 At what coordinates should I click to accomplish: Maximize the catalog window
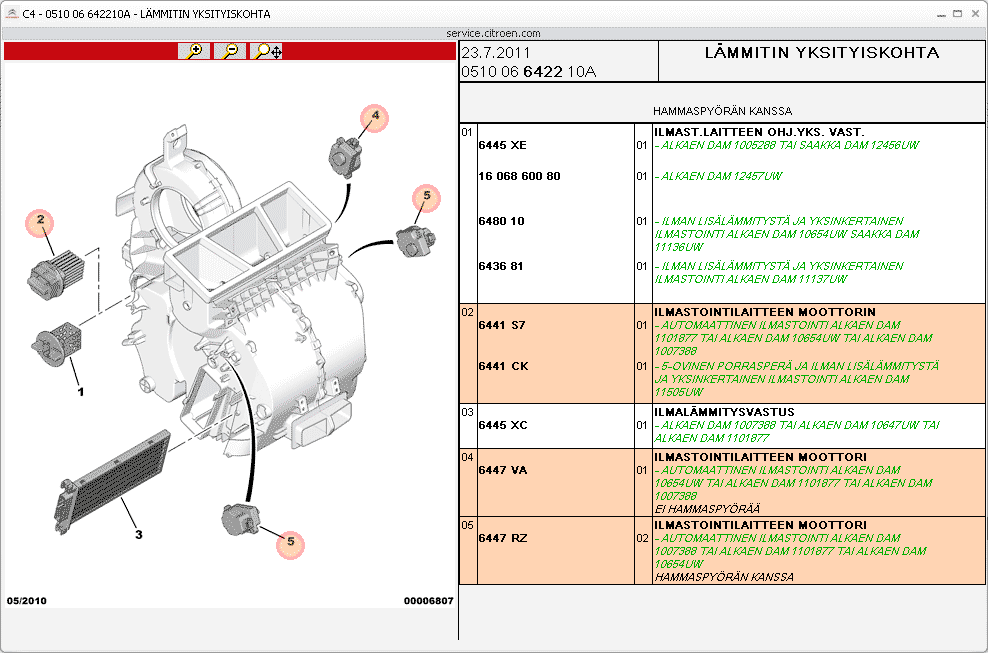[957, 14]
